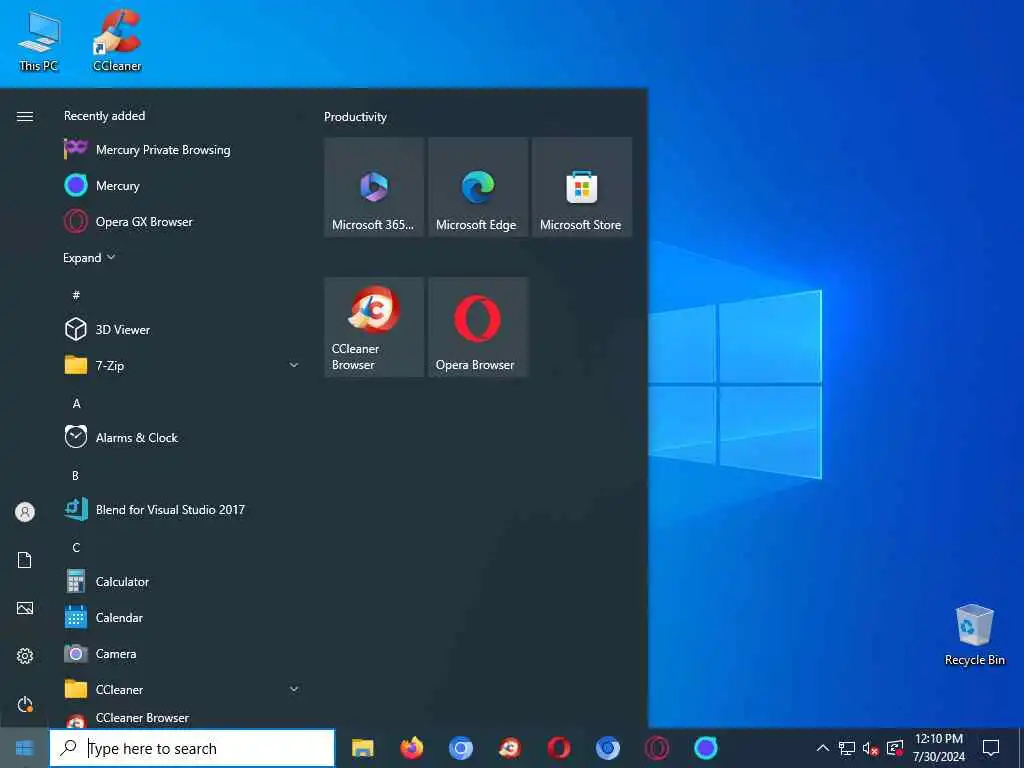Open Alarms & Clock
This screenshot has height=768, width=1024.
(x=180, y=438)
